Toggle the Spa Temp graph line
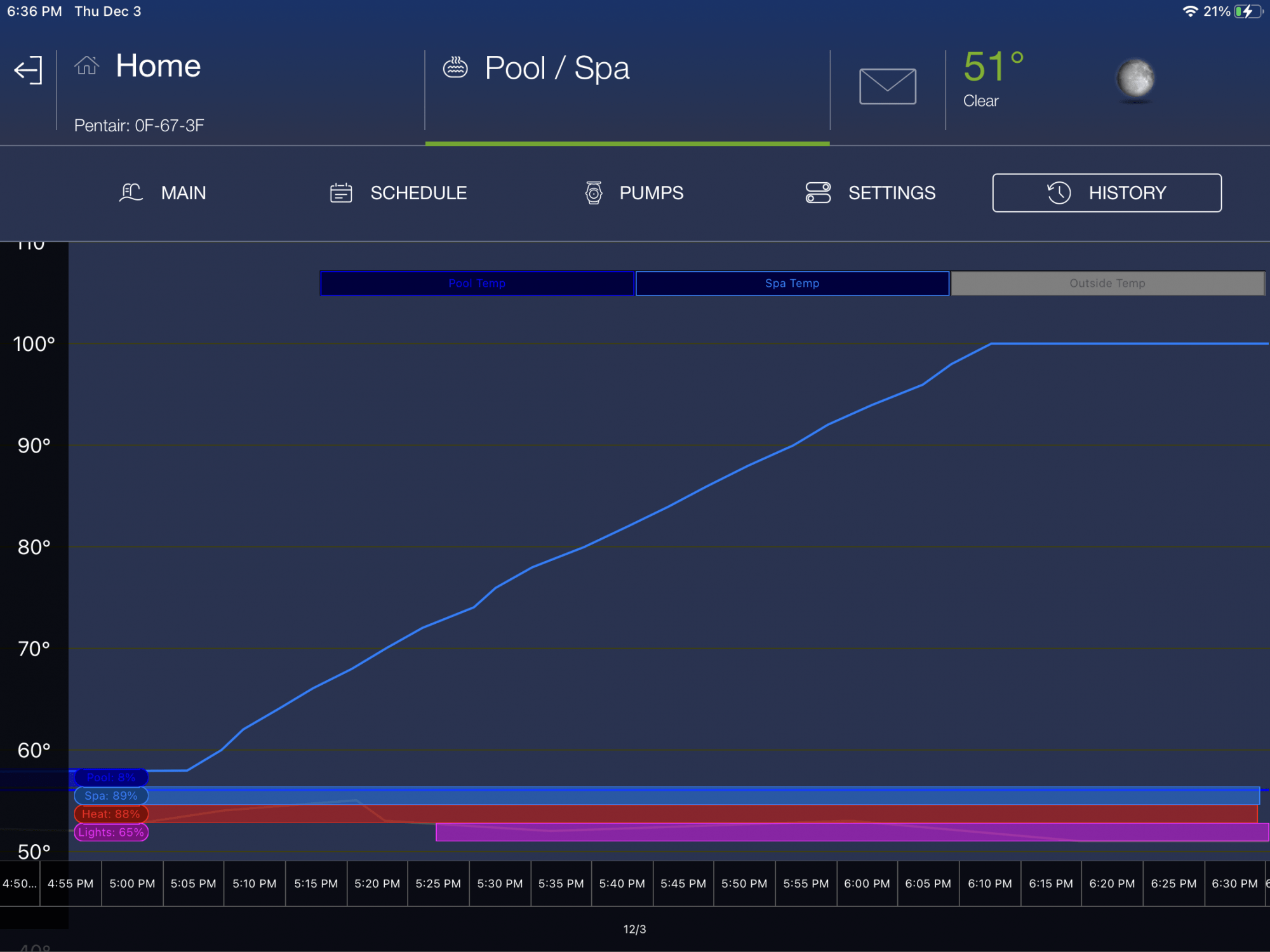 tap(792, 283)
